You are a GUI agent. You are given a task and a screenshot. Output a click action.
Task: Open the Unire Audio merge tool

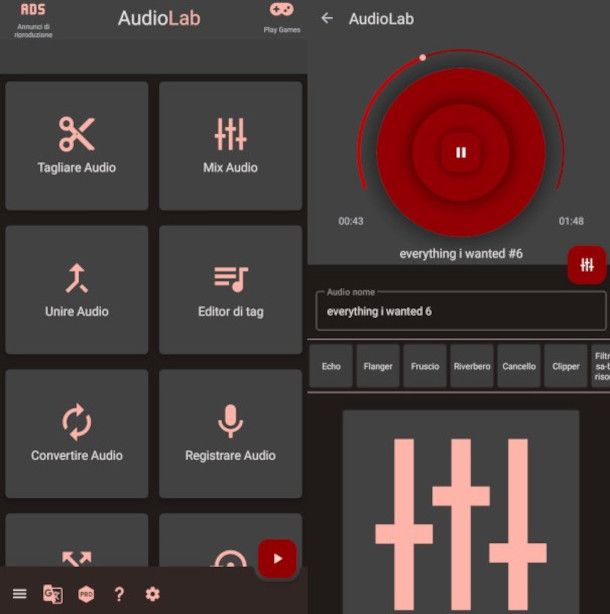point(77,290)
